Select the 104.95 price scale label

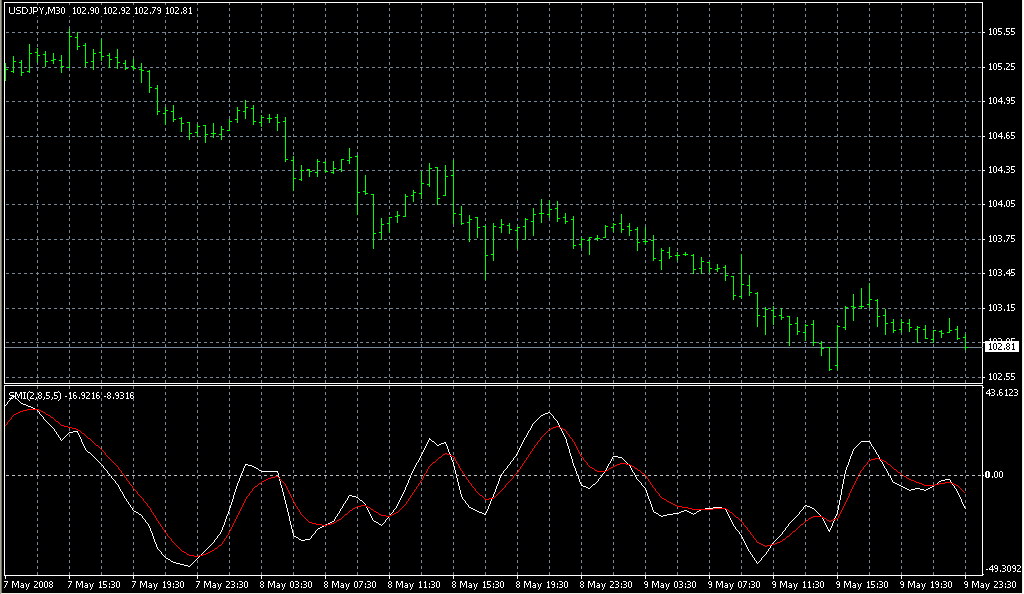click(1001, 101)
